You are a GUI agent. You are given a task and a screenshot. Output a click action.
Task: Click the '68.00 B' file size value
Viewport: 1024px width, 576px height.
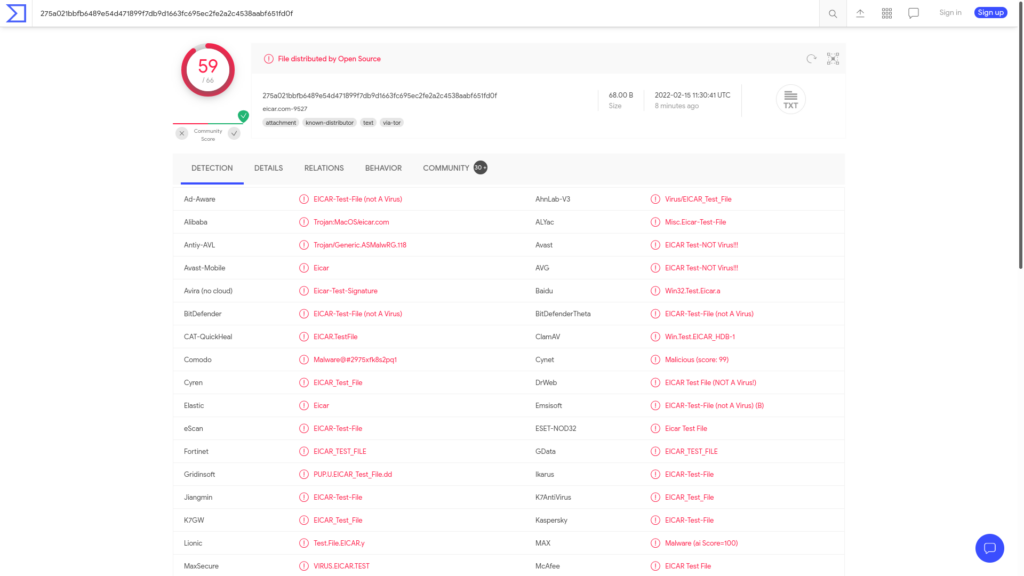pos(620,95)
